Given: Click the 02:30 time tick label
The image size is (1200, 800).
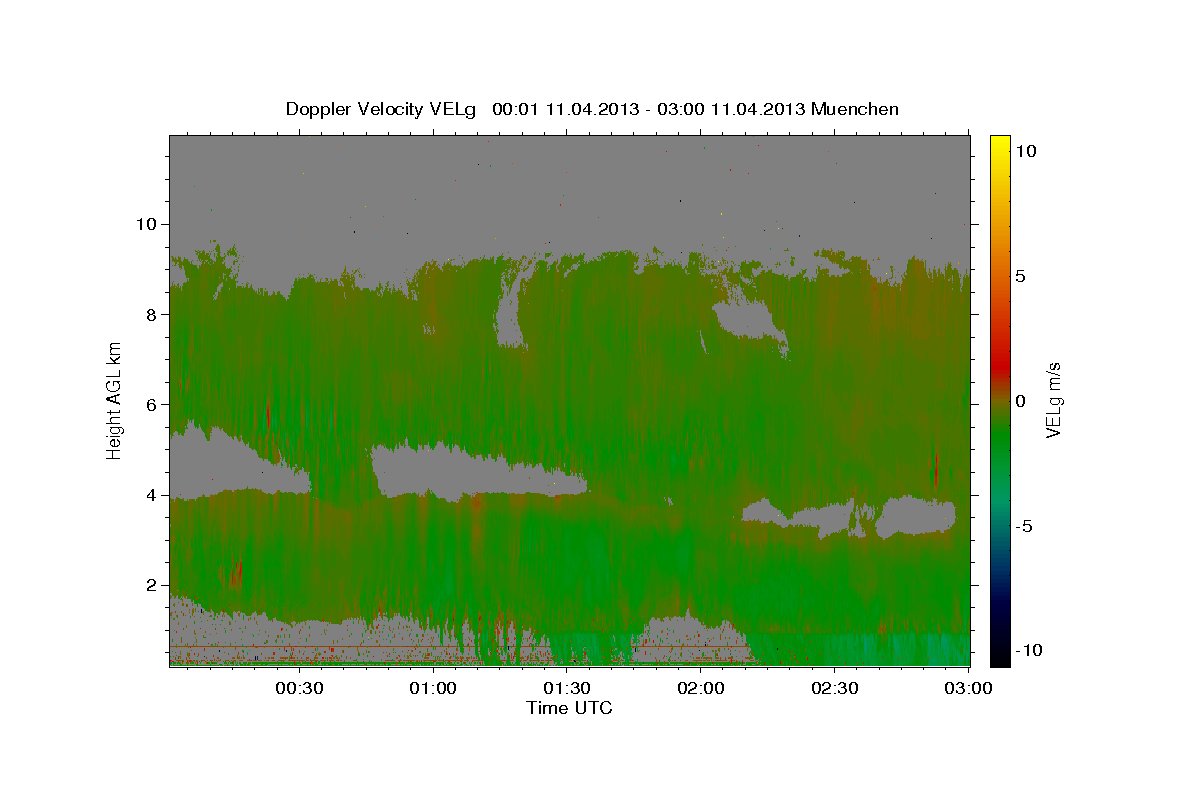Looking at the screenshot, I should 835,688.
